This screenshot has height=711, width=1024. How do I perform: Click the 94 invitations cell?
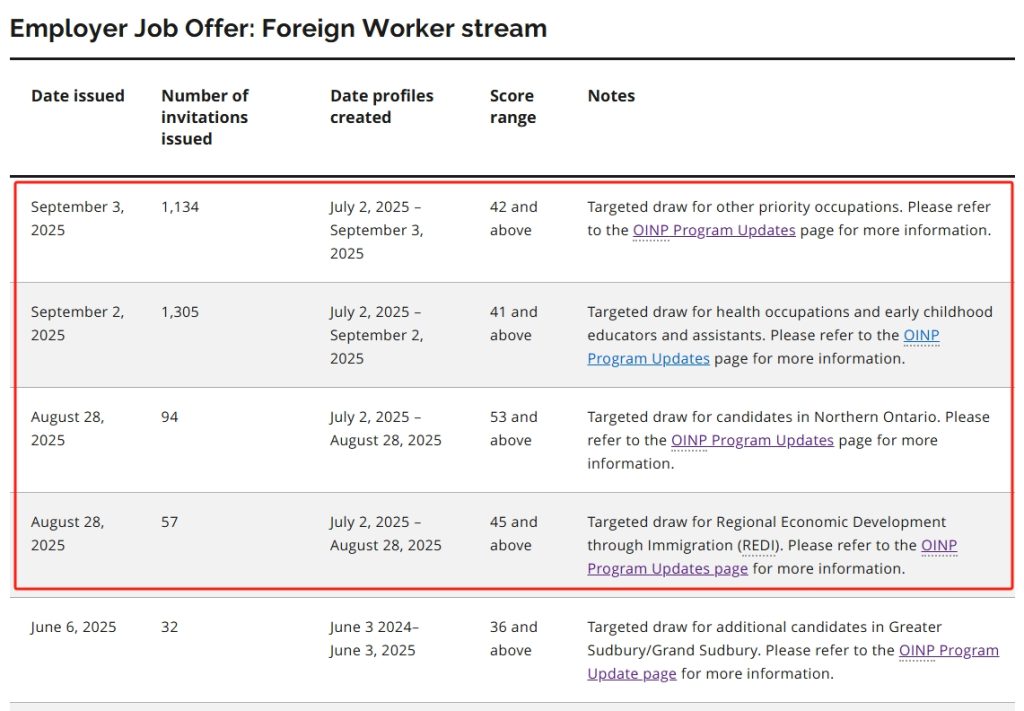tap(170, 417)
